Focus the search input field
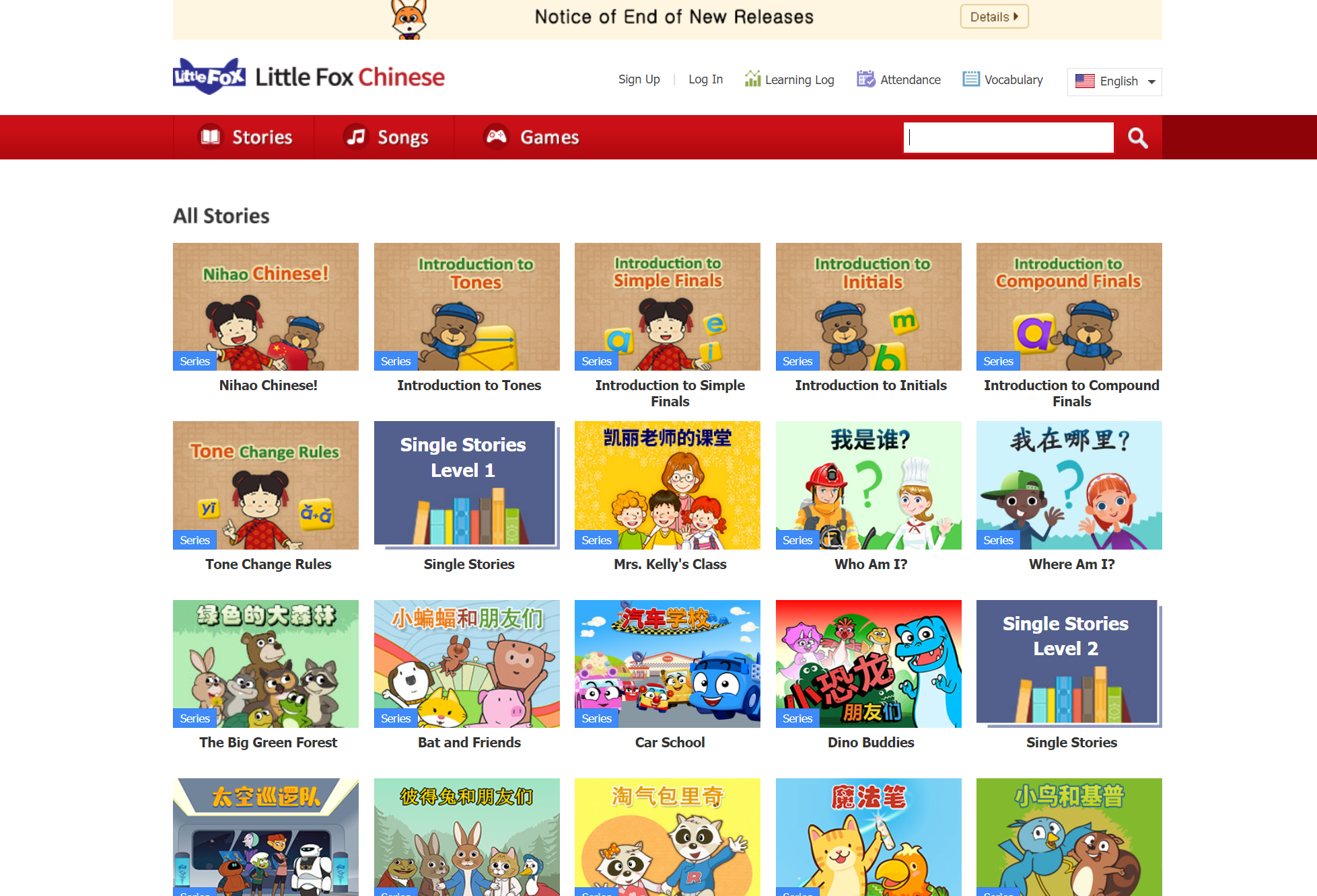Screen dimensions: 1317x896 [1008, 137]
